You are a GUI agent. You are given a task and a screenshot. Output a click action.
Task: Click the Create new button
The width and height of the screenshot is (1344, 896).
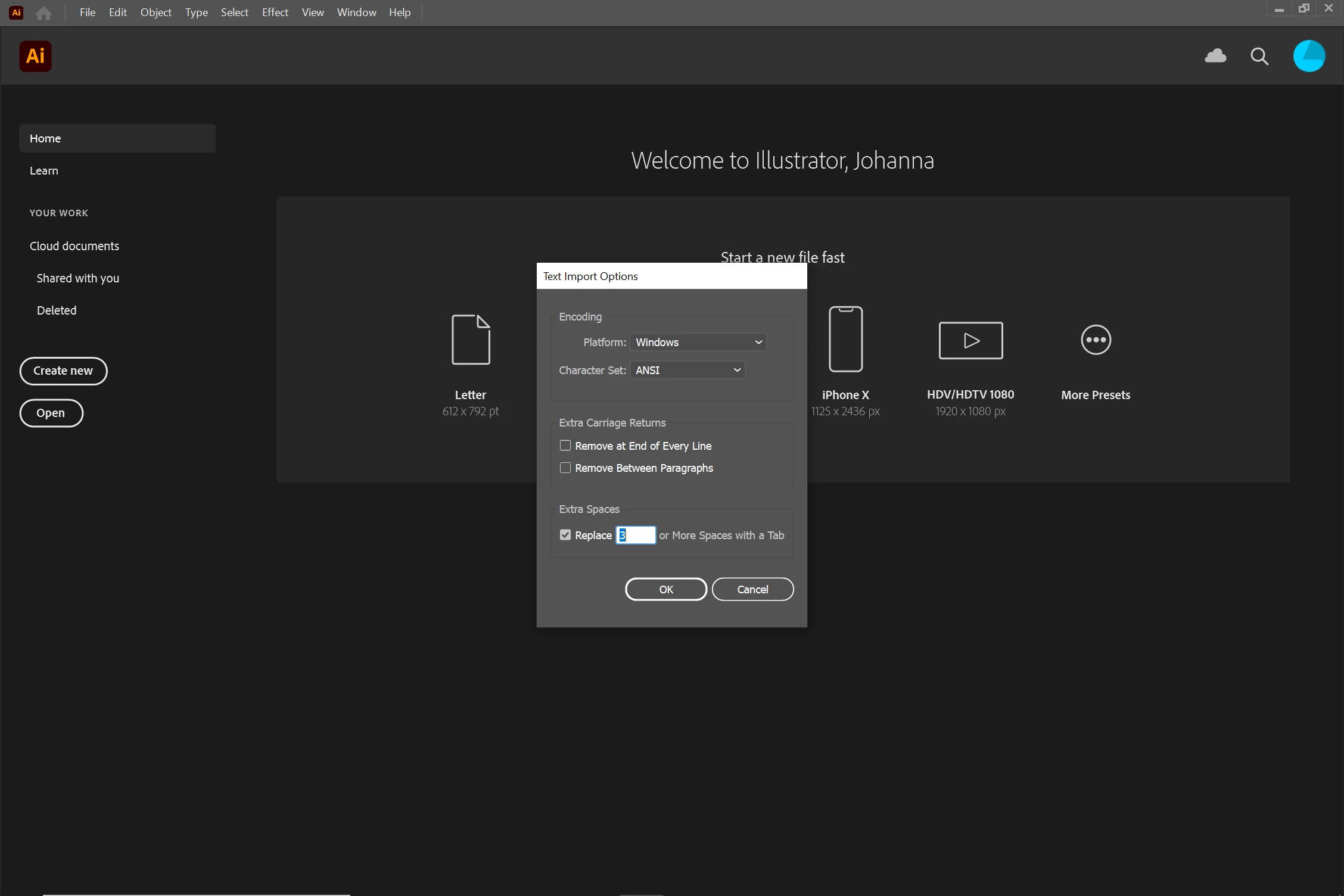(x=63, y=371)
